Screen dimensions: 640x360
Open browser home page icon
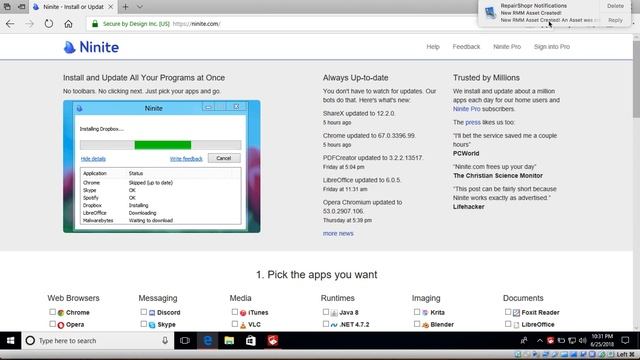(x=68, y=24)
